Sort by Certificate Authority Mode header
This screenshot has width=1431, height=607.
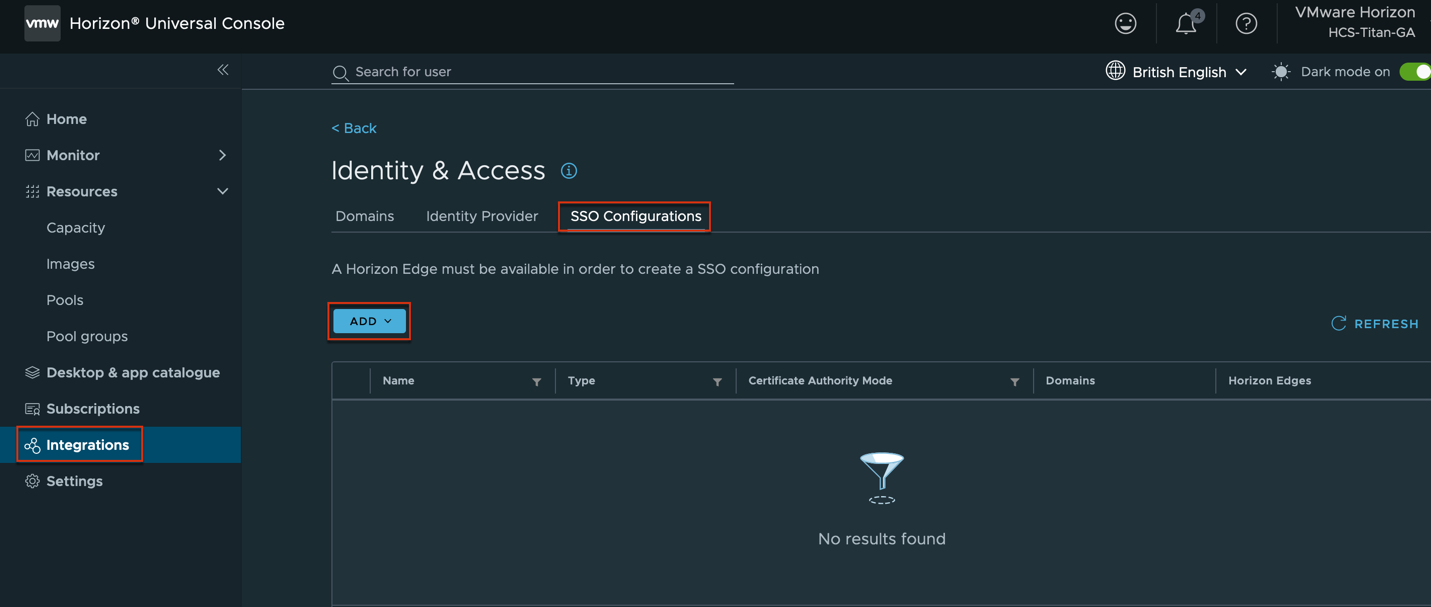(x=821, y=381)
